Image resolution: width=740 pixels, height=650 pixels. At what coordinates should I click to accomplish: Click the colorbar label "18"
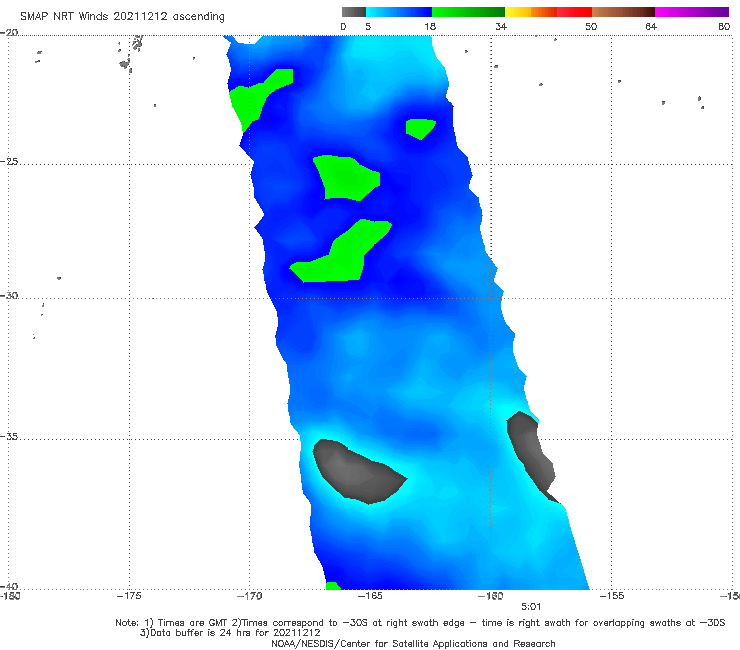[x=430, y=26]
